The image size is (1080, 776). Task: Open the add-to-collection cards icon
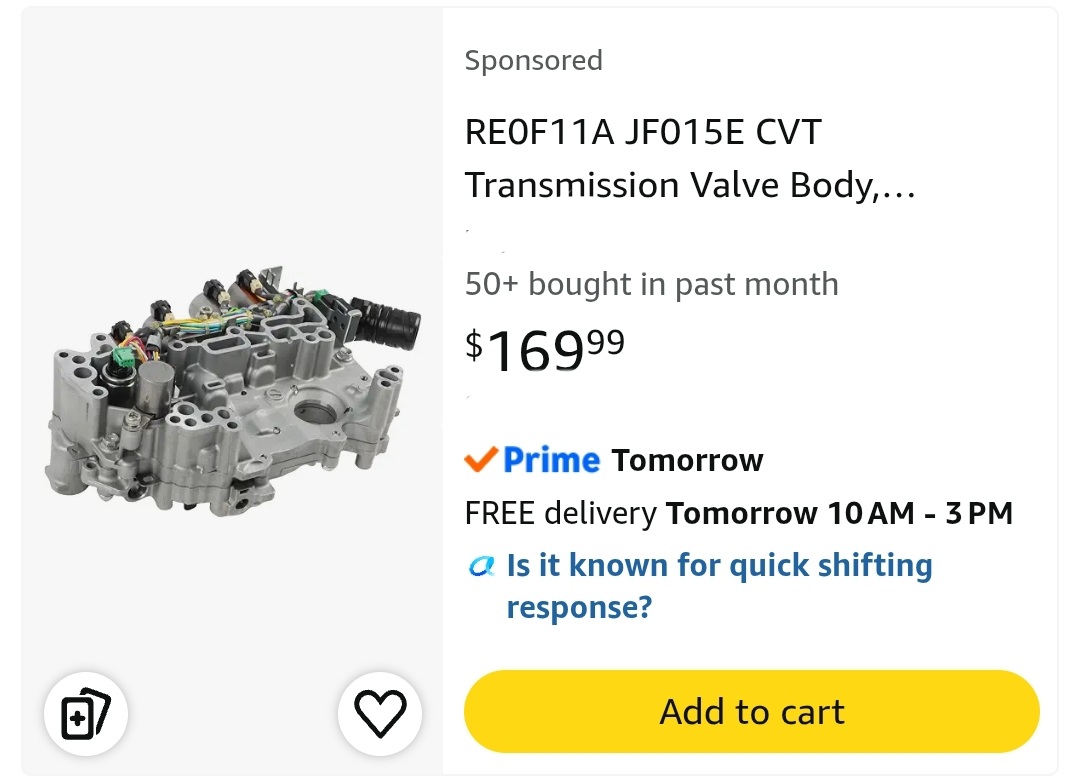click(85, 713)
